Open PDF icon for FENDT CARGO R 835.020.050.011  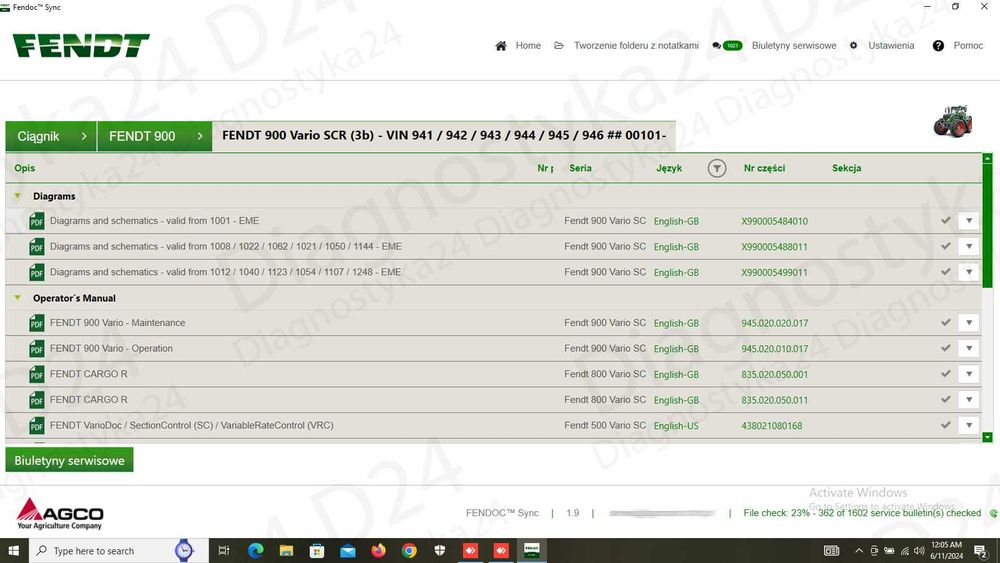click(x=36, y=400)
